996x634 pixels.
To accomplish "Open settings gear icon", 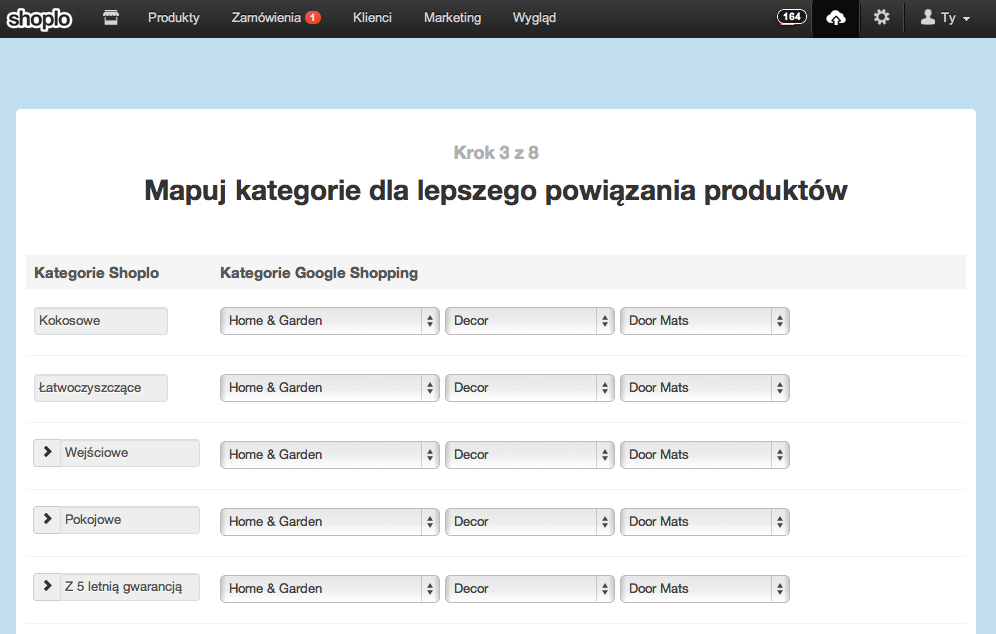I will point(881,17).
